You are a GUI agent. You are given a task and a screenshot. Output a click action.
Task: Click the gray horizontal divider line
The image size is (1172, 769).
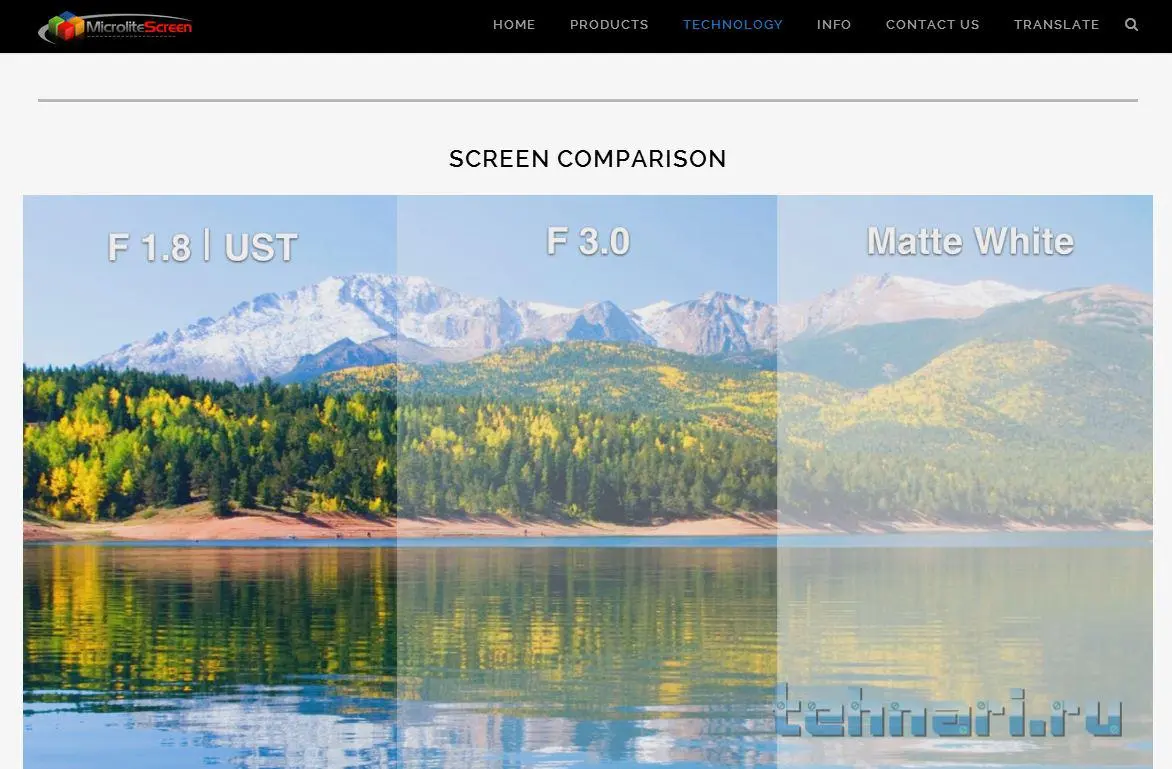coord(587,100)
